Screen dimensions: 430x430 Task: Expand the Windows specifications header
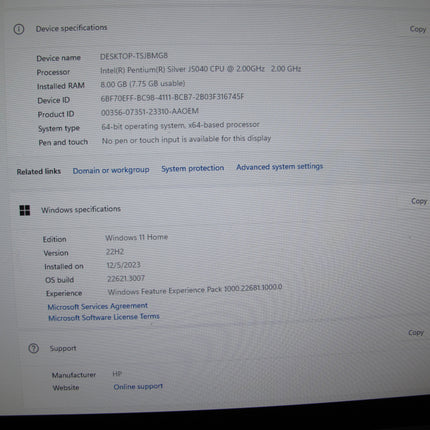point(81,210)
